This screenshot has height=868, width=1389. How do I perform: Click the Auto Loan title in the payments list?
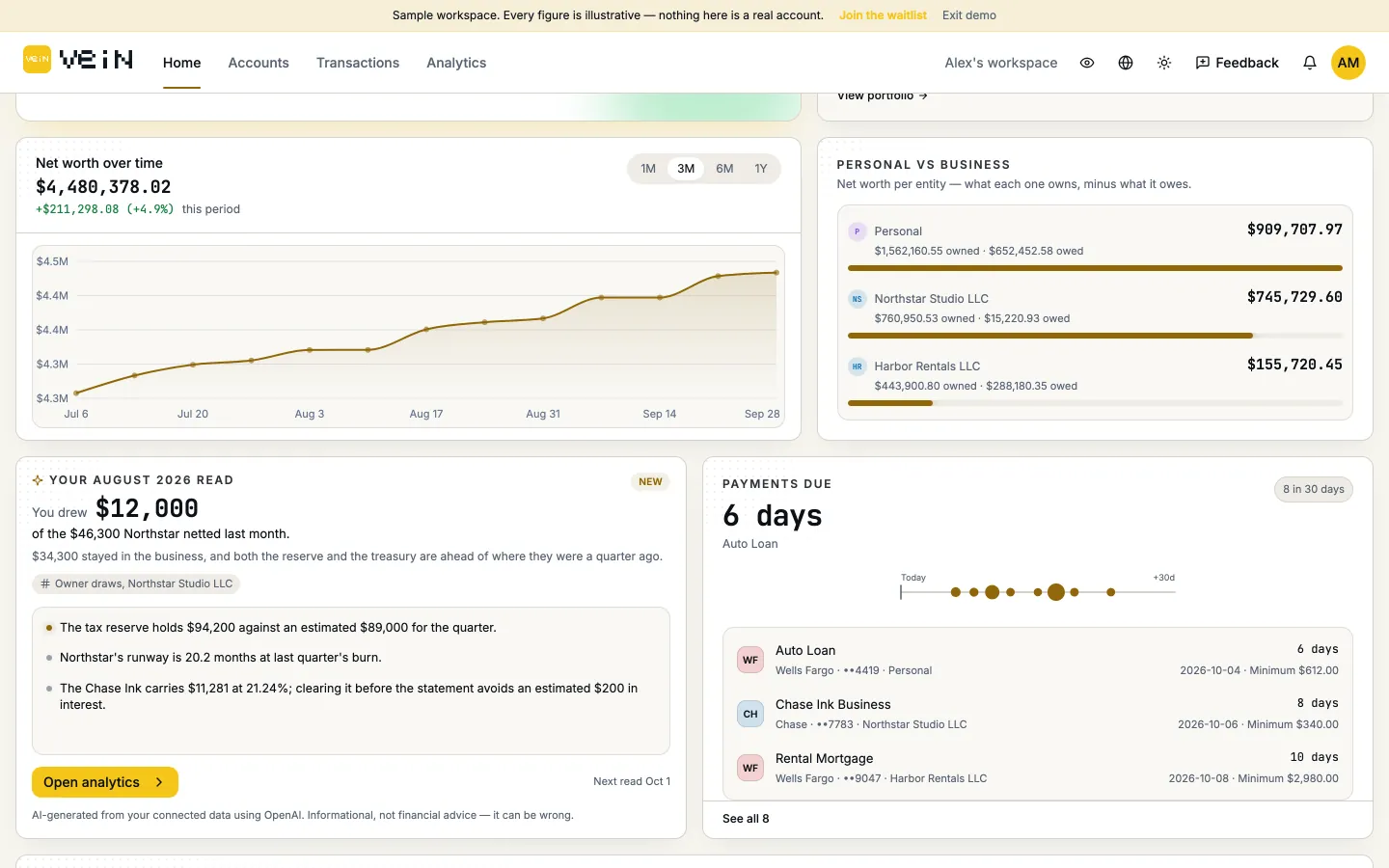pyautogui.click(x=805, y=651)
